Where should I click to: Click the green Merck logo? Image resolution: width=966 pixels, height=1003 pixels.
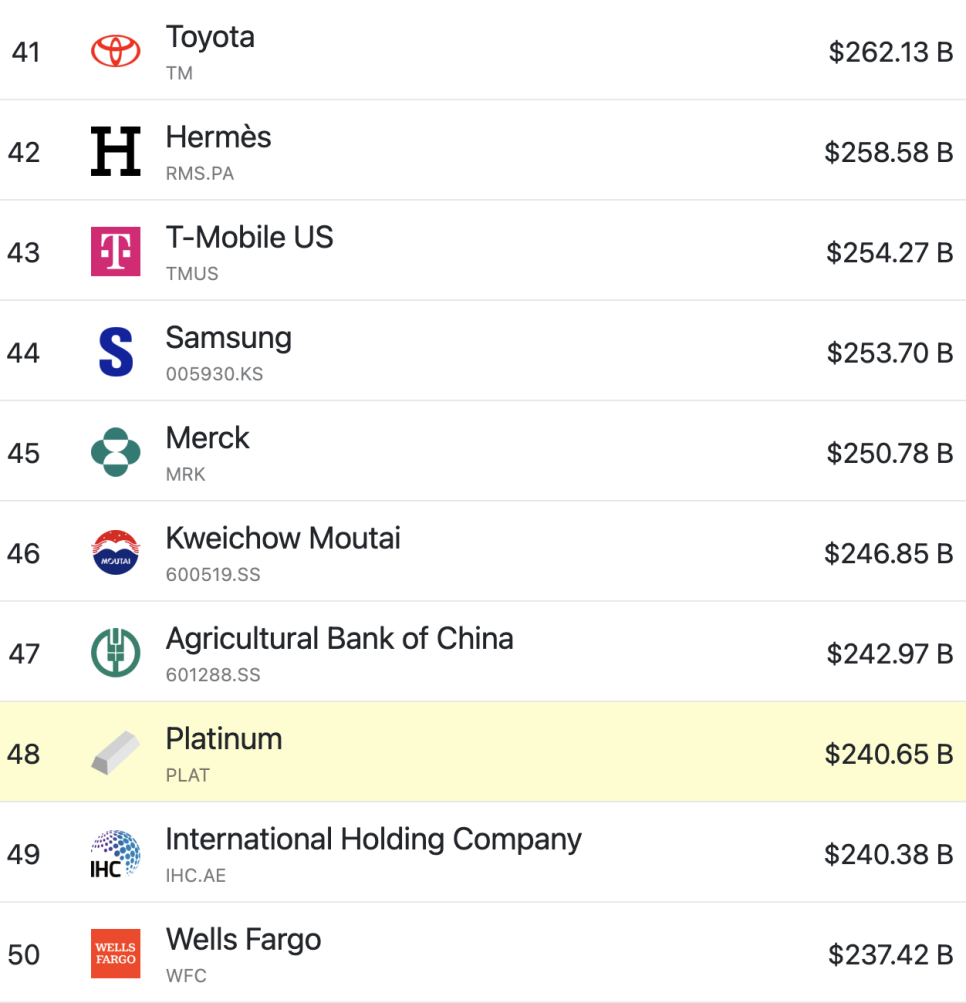116,452
